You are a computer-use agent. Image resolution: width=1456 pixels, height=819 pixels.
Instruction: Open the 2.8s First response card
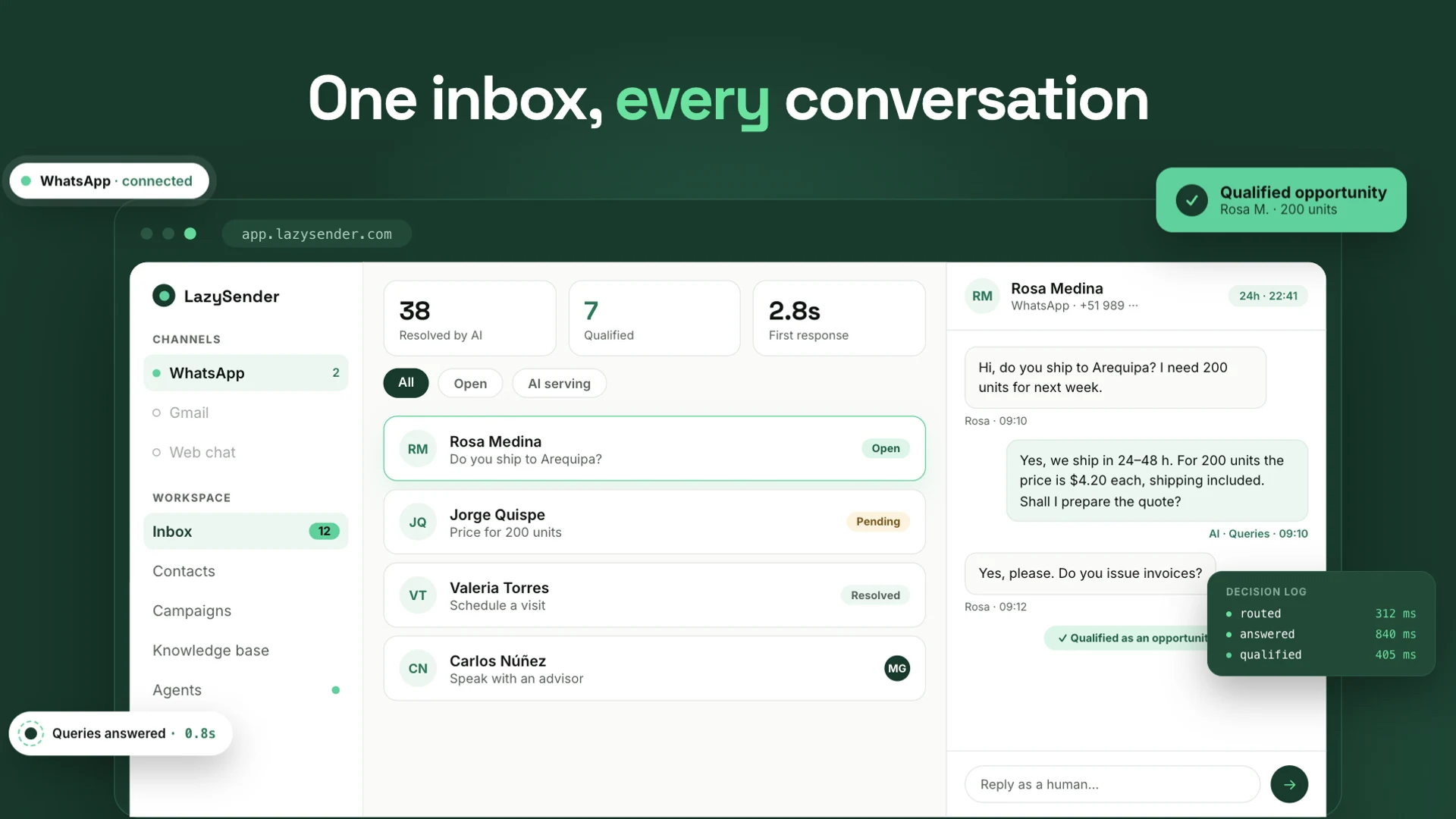click(839, 318)
